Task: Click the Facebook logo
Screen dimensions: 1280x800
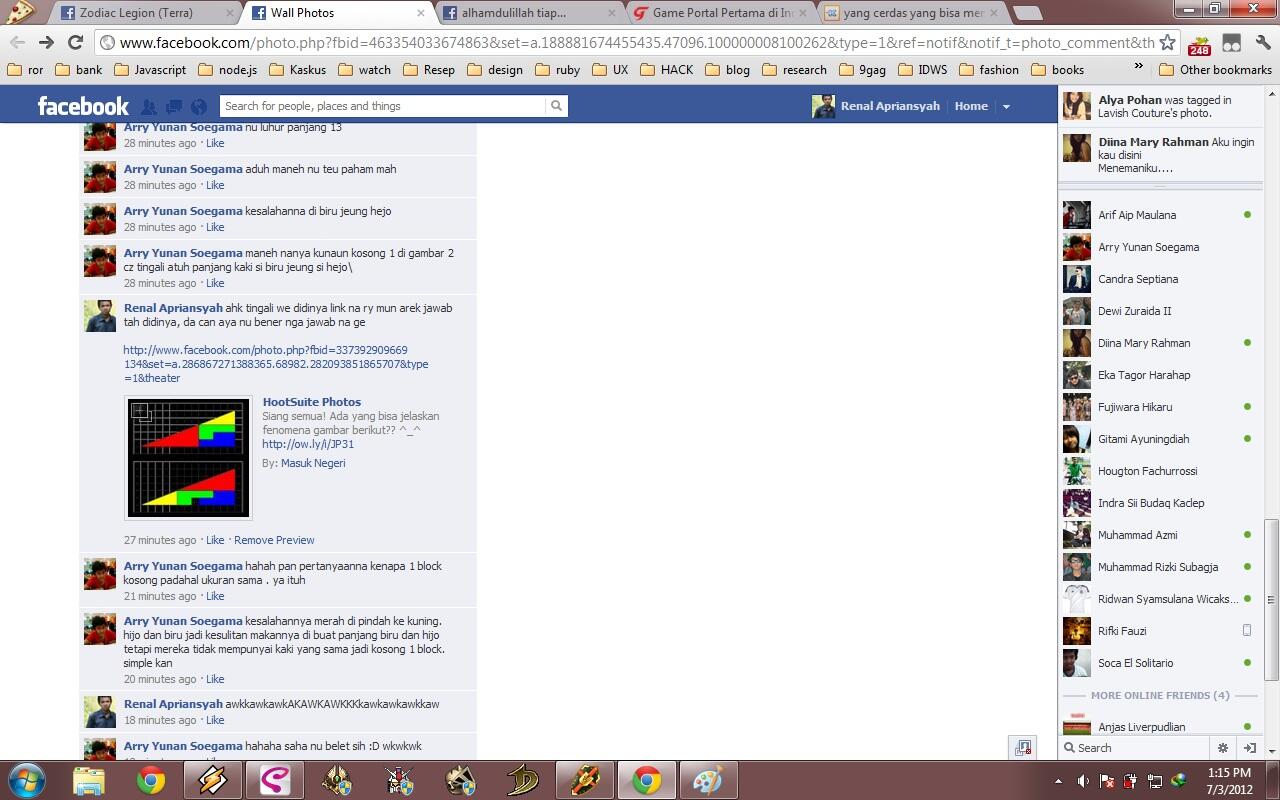Action: point(83,106)
